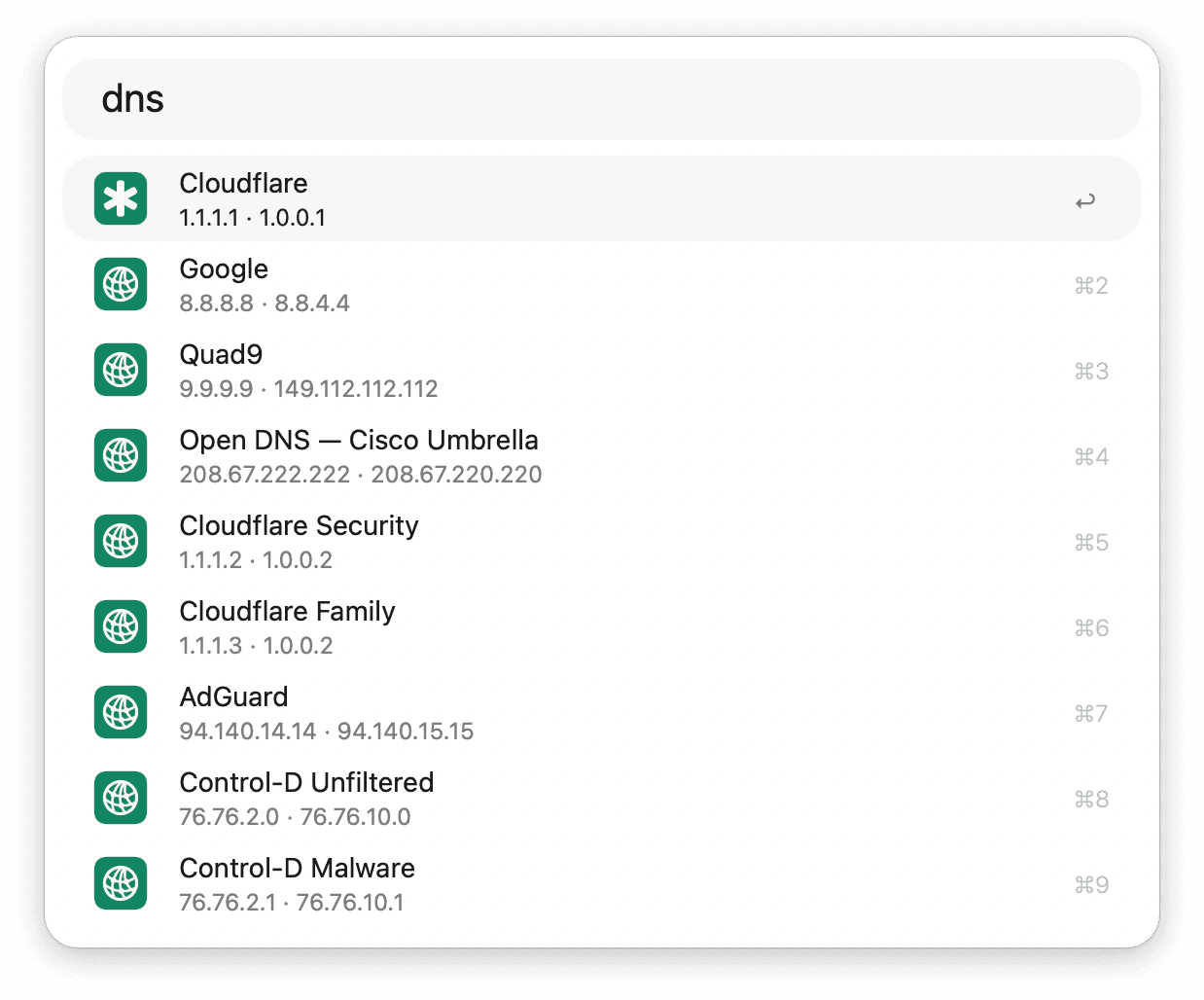Click the ⌘7 shortcut hint
The image size is (1204, 1000).
(x=1091, y=714)
